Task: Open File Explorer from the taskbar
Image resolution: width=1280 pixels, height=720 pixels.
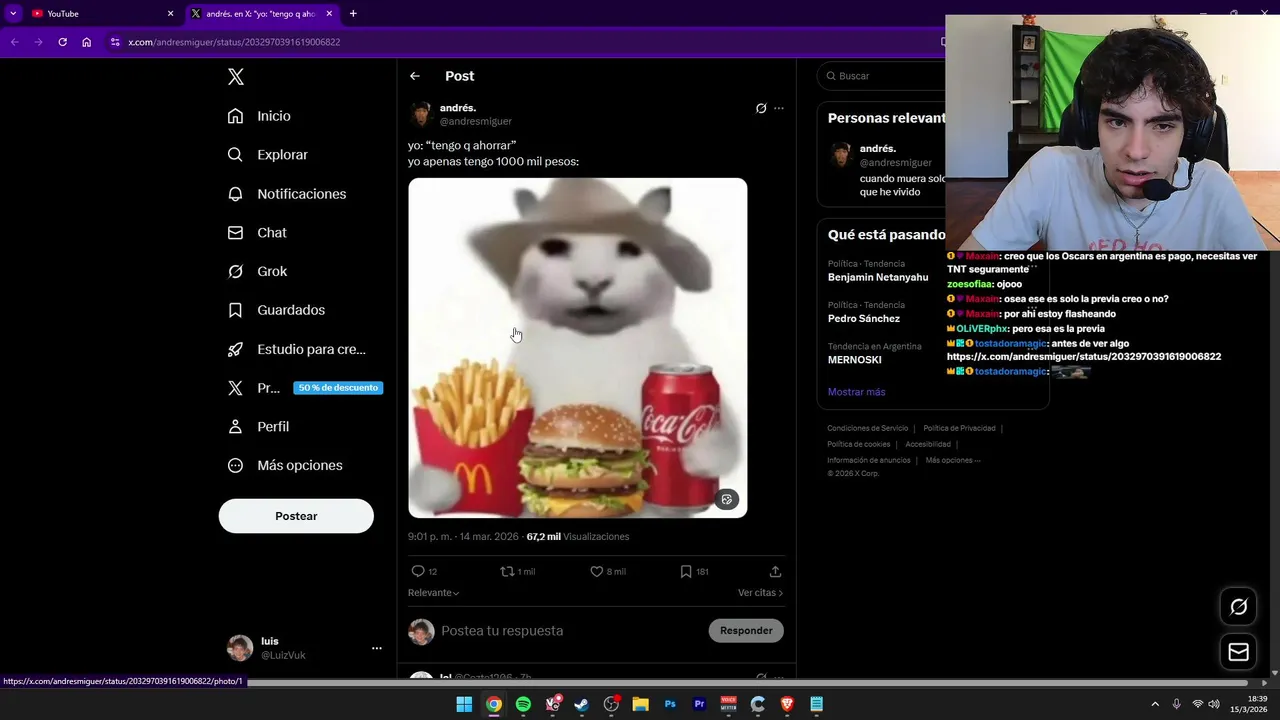Action: pos(640,704)
